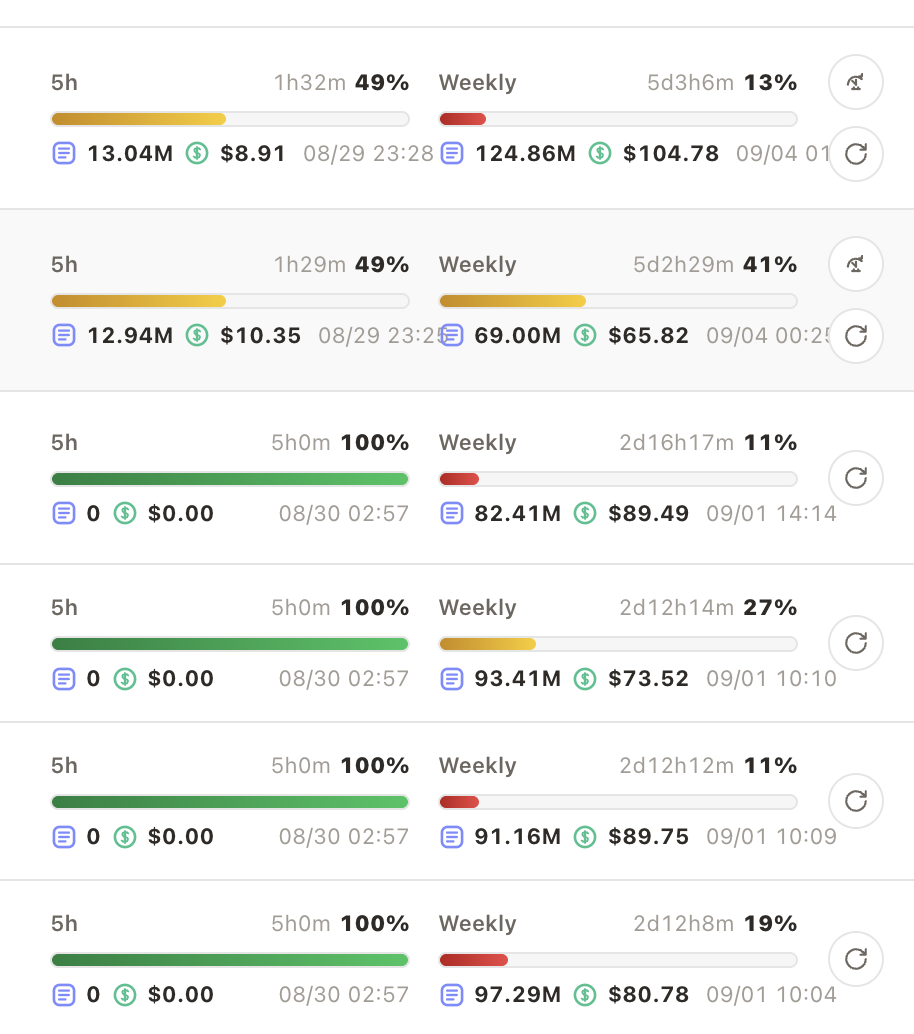Click the 12.94M token count
The image size is (914, 1034).
(130, 336)
